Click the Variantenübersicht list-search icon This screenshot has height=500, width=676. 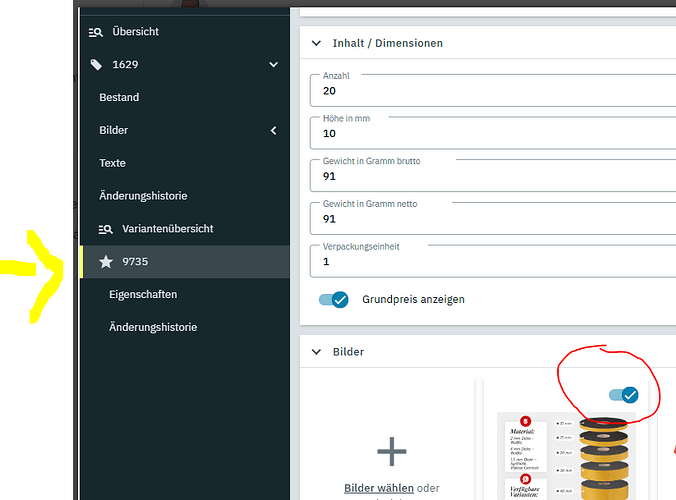coord(106,229)
